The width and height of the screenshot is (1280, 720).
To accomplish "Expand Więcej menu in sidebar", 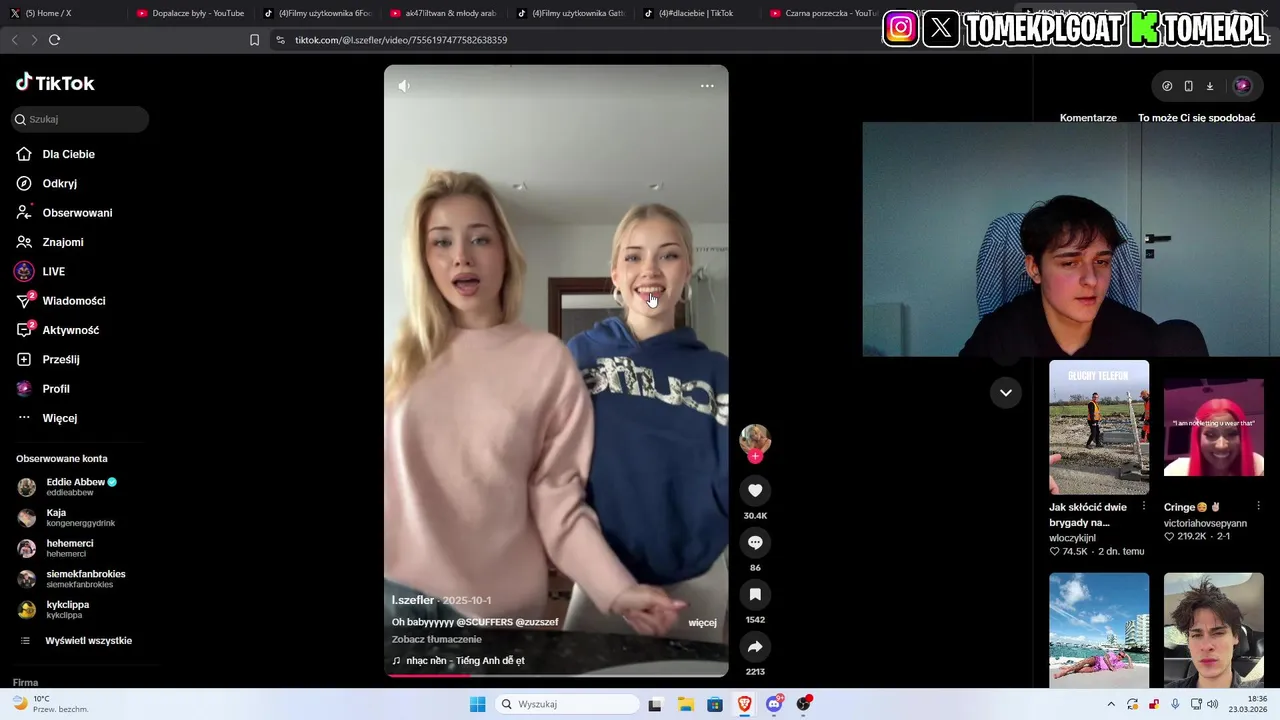I will pos(47,418).
